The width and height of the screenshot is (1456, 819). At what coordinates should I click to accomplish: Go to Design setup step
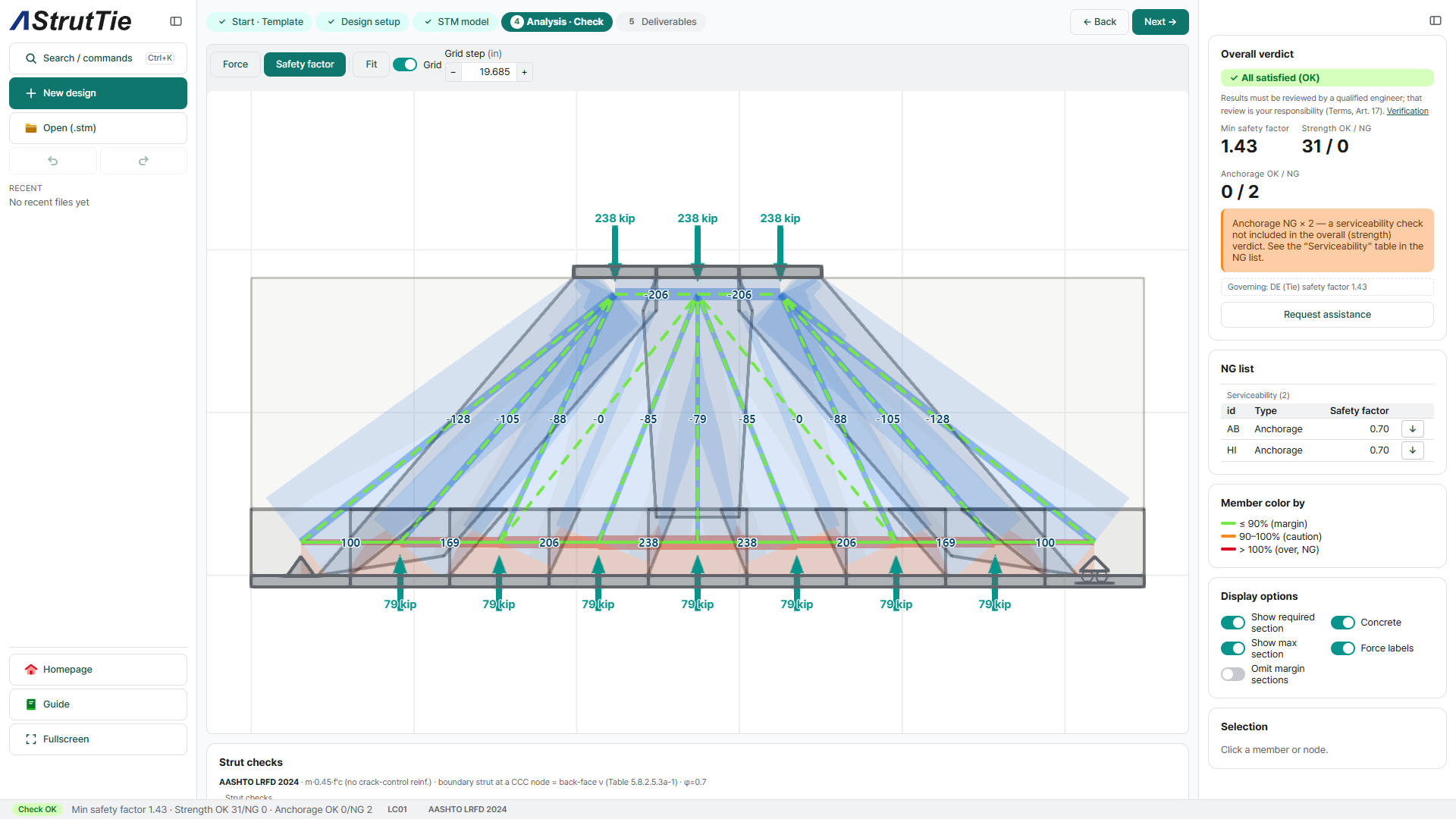[363, 22]
